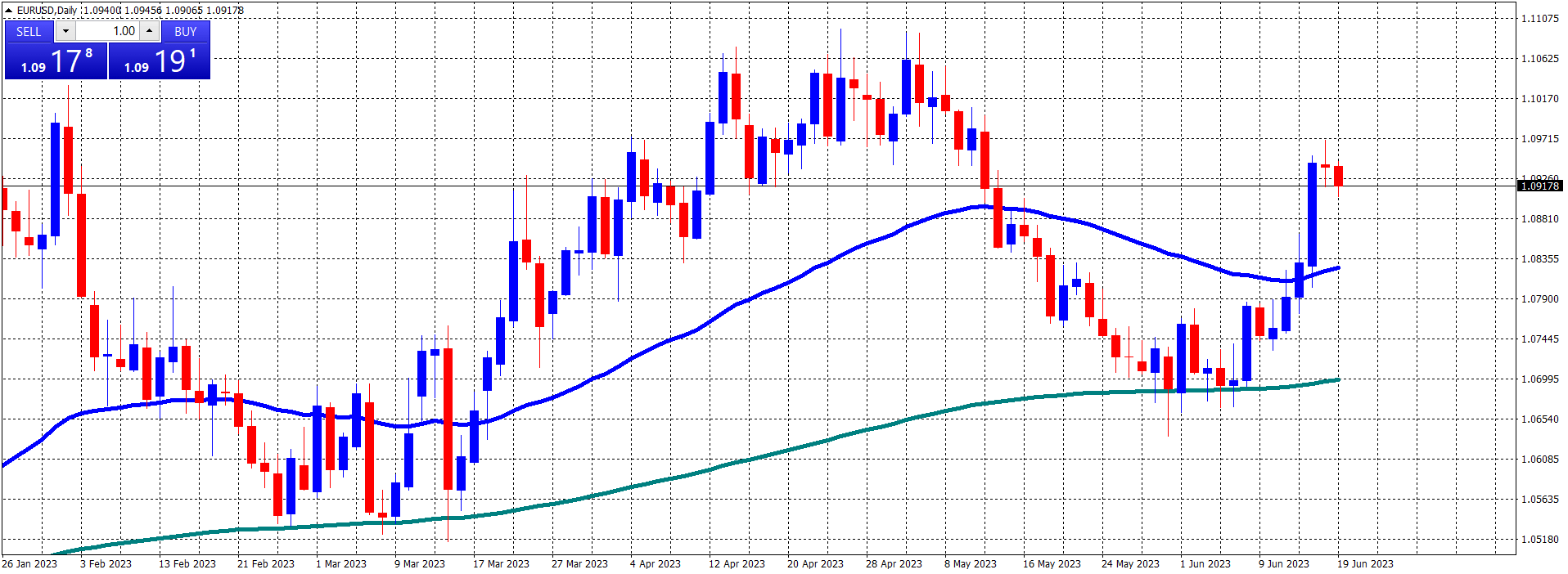The image size is (1568, 574).
Task: Click the 1.09 17 sell price tile
Action: 56,61
